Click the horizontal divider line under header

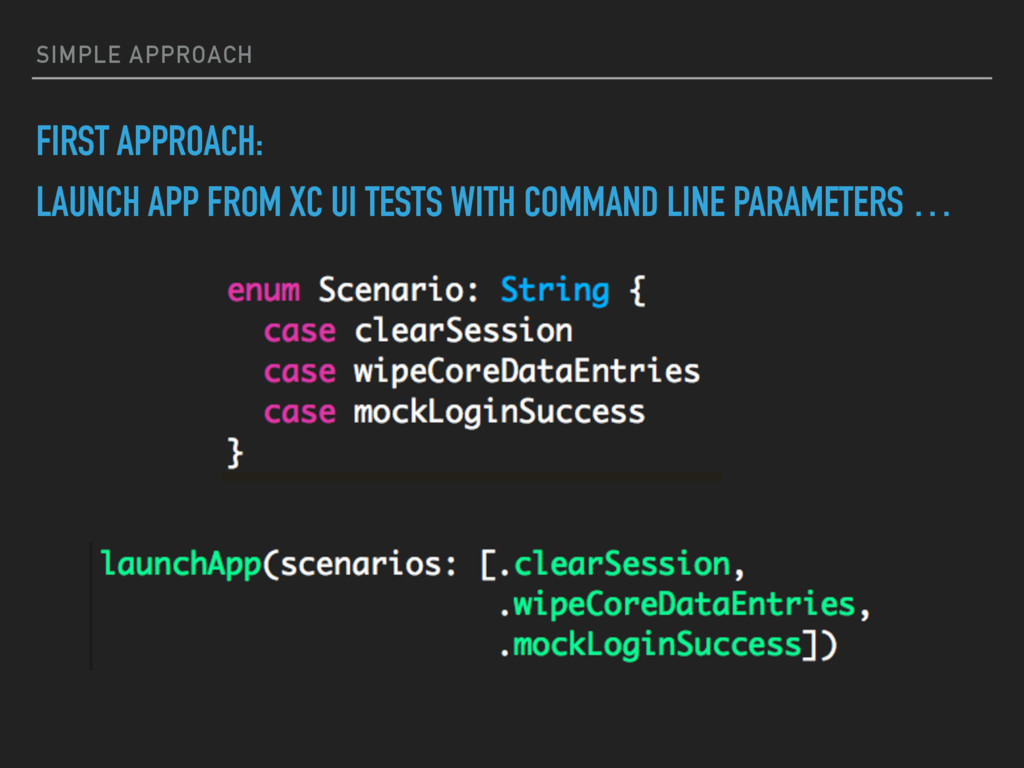(x=512, y=78)
